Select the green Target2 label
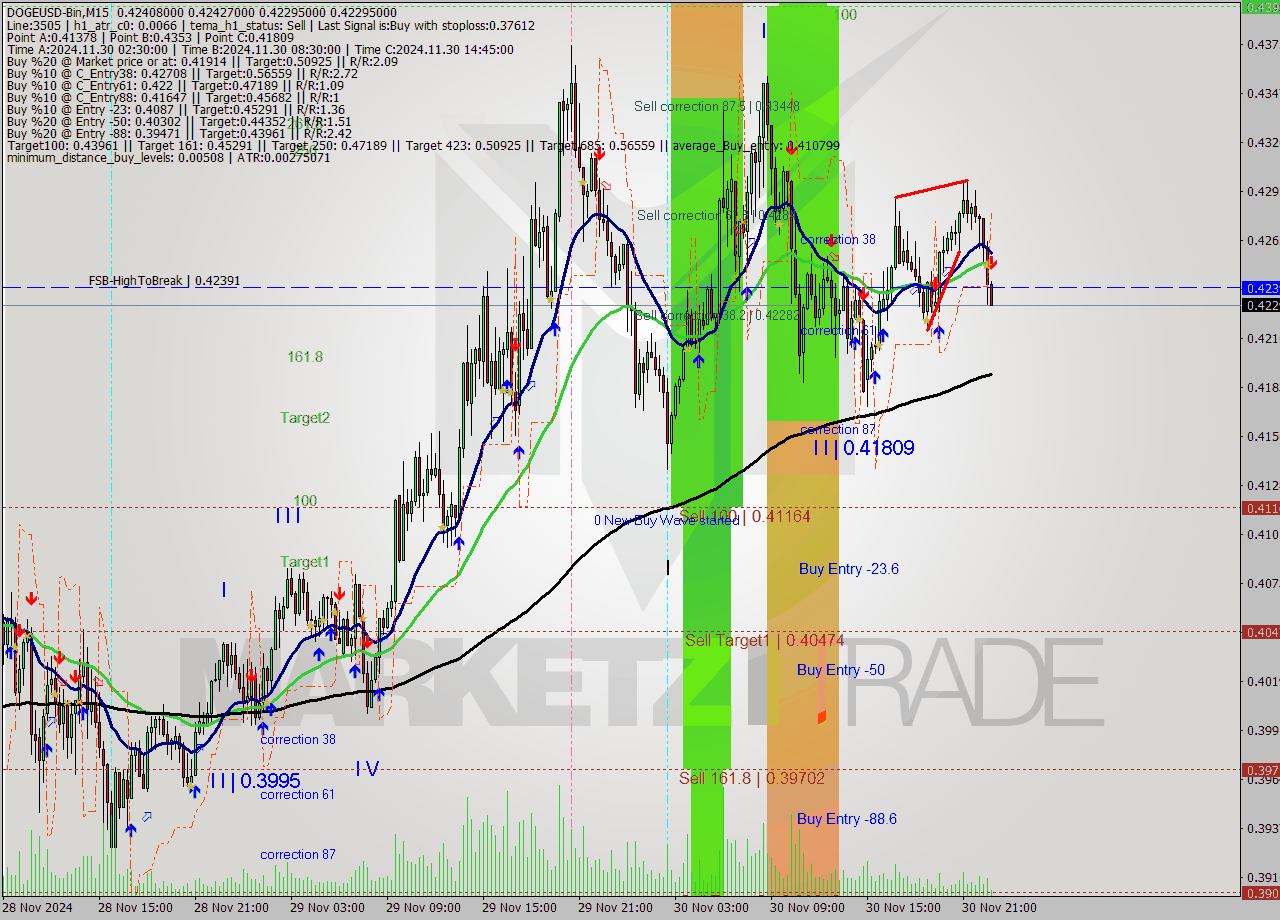The width and height of the screenshot is (1280, 920). click(x=305, y=417)
